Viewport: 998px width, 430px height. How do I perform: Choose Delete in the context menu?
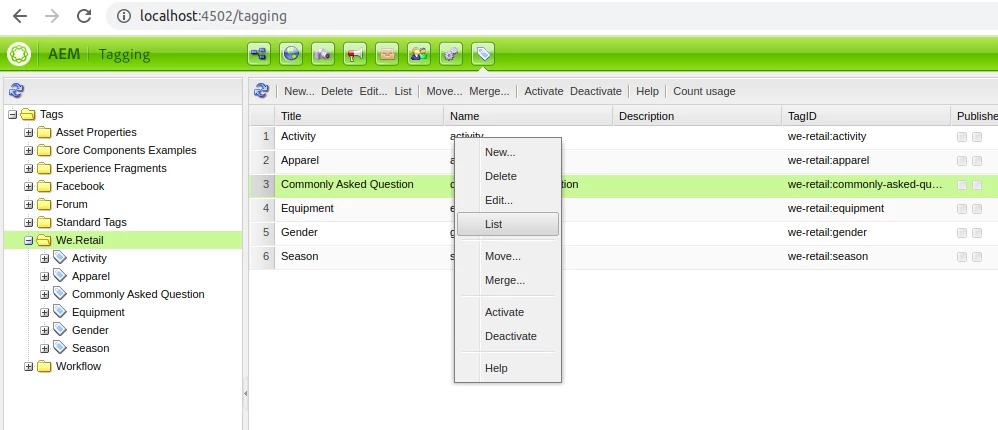click(x=508, y=176)
